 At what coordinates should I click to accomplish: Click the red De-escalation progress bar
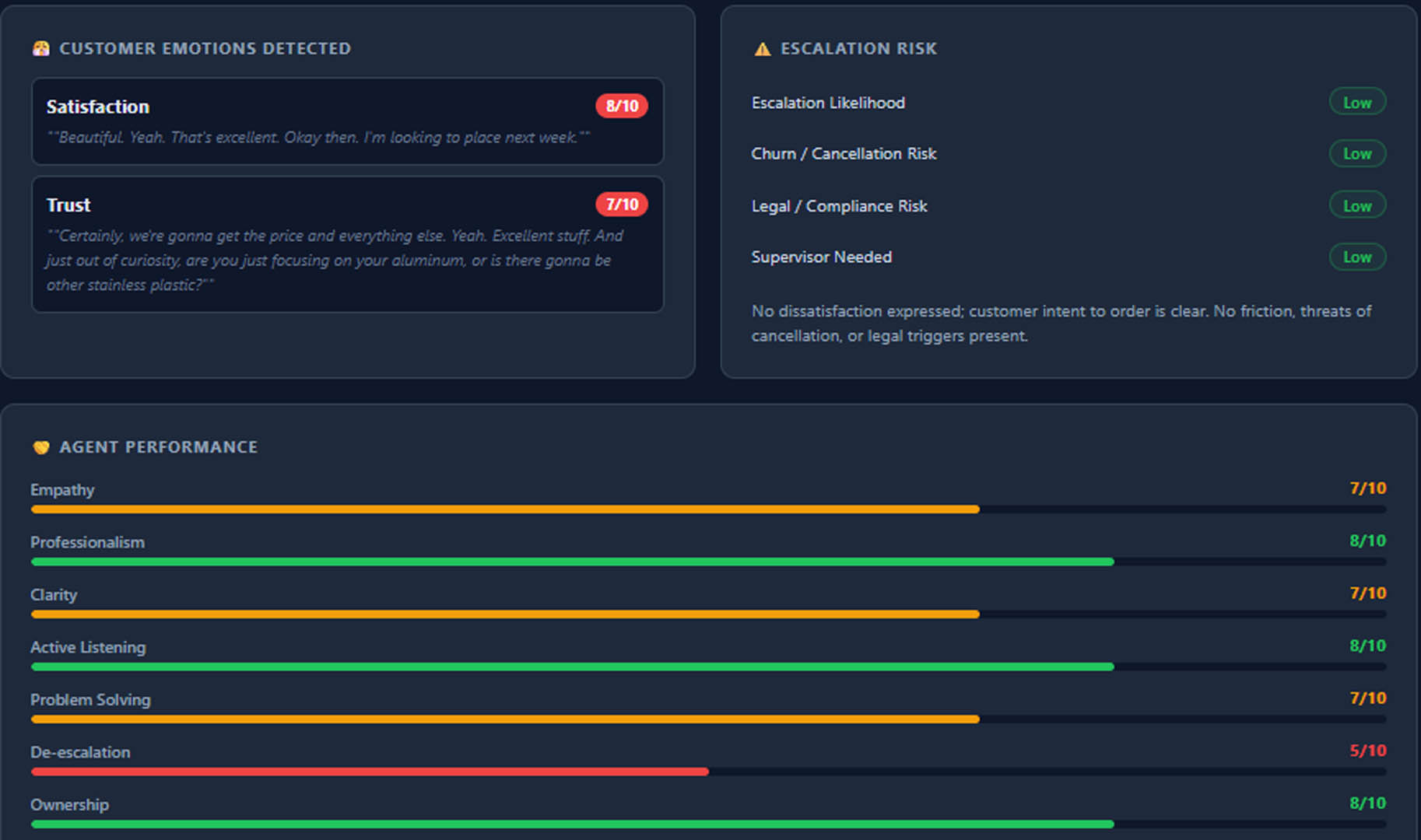click(370, 772)
